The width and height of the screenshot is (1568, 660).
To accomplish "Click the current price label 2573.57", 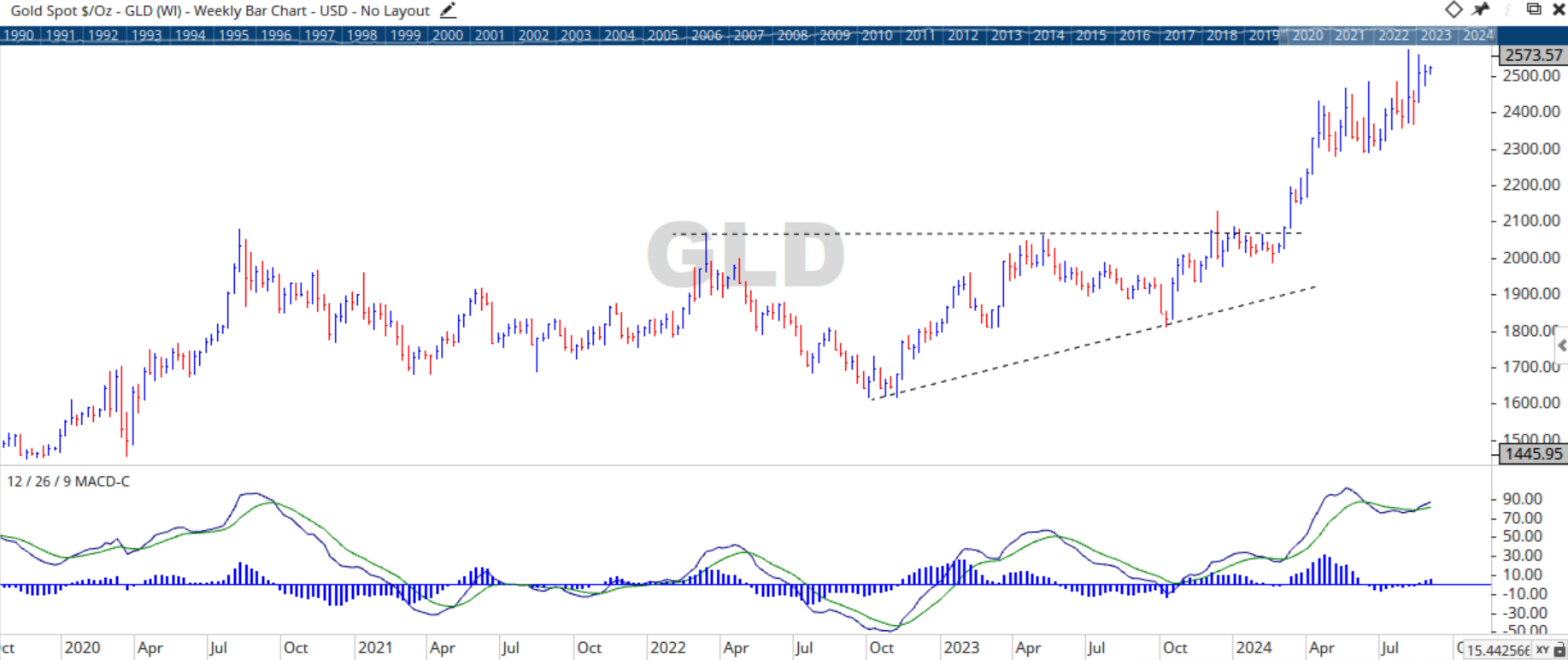I will 1533,55.
